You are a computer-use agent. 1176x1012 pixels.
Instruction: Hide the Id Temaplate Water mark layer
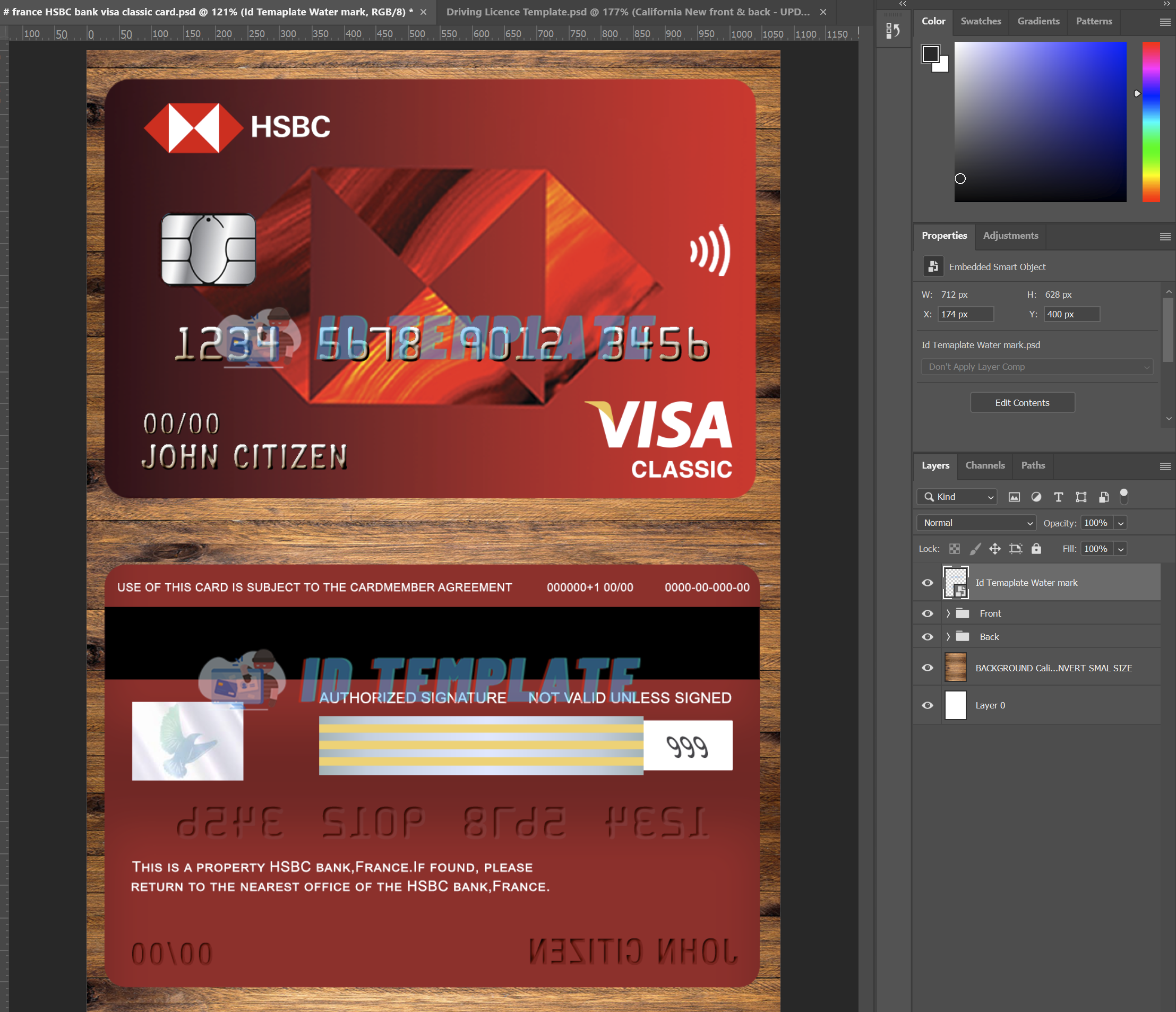[x=928, y=583]
